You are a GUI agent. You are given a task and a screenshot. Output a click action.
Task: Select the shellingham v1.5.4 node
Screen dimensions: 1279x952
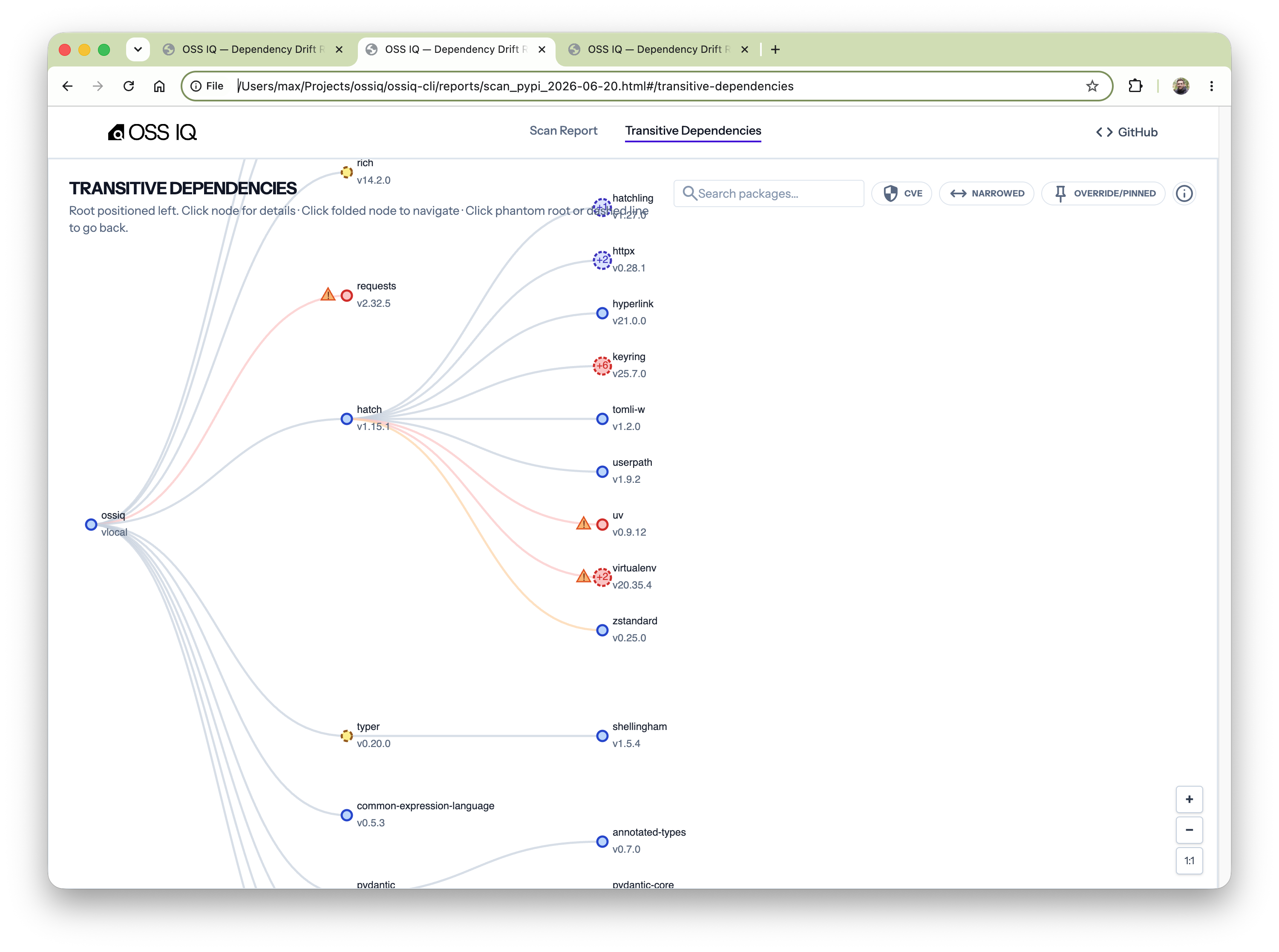602,736
